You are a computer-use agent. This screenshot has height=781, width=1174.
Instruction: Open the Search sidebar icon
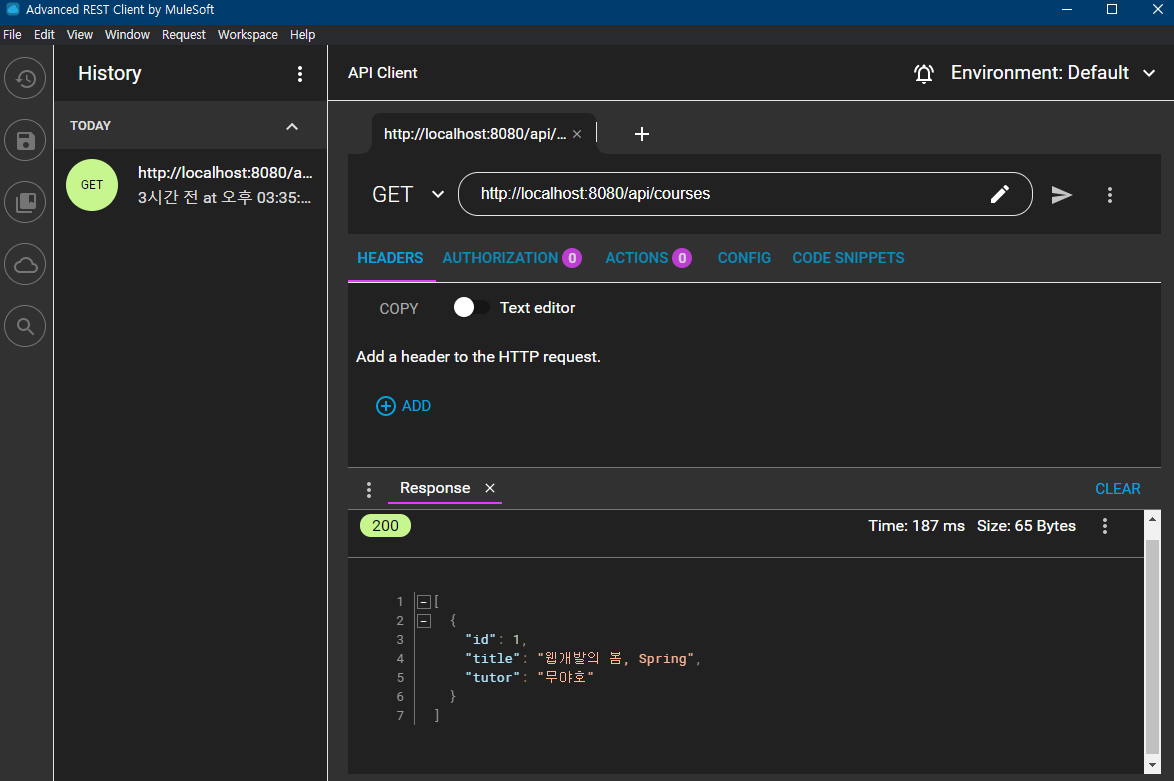point(25,326)
